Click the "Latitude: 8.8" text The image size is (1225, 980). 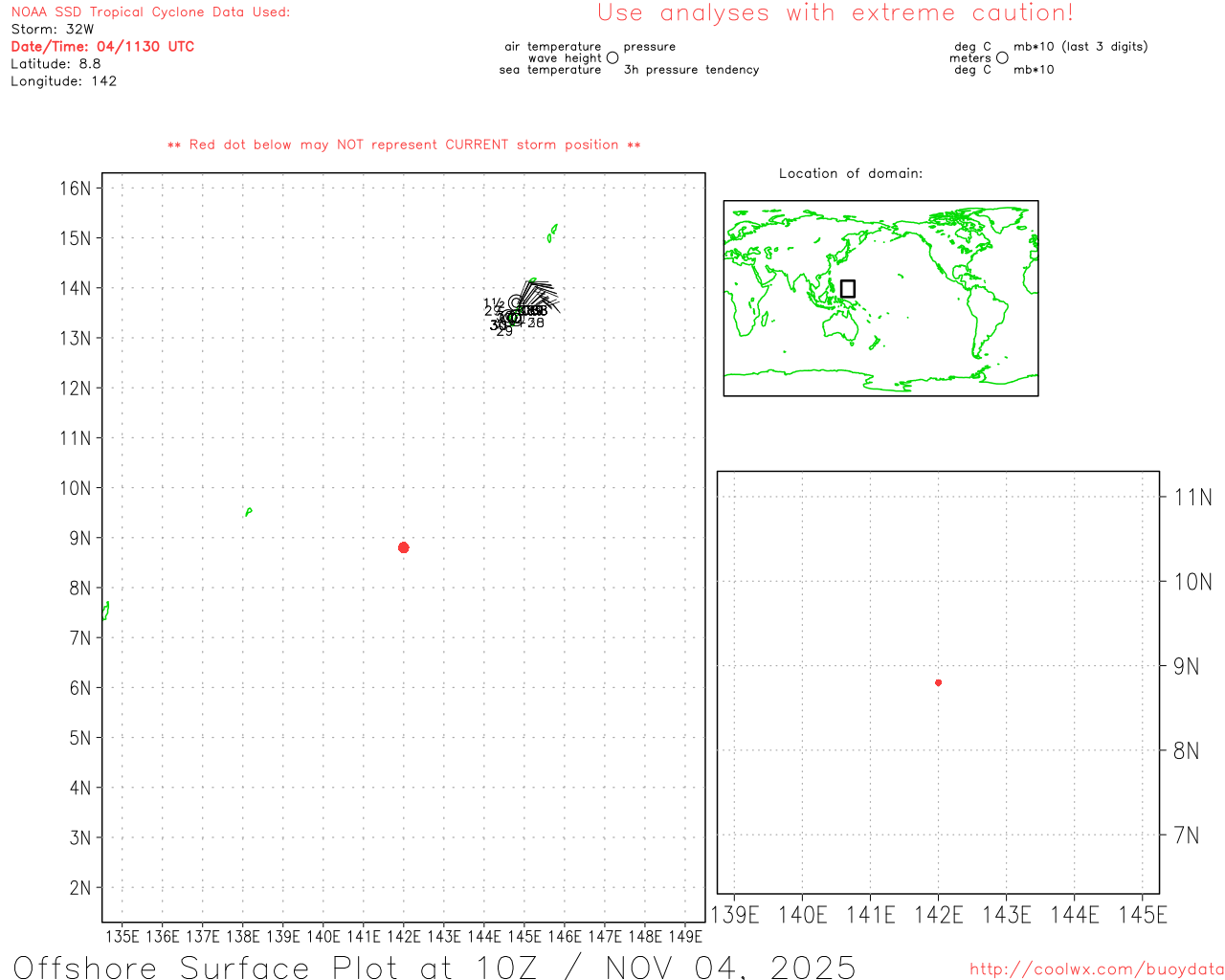tap(56, 64)
